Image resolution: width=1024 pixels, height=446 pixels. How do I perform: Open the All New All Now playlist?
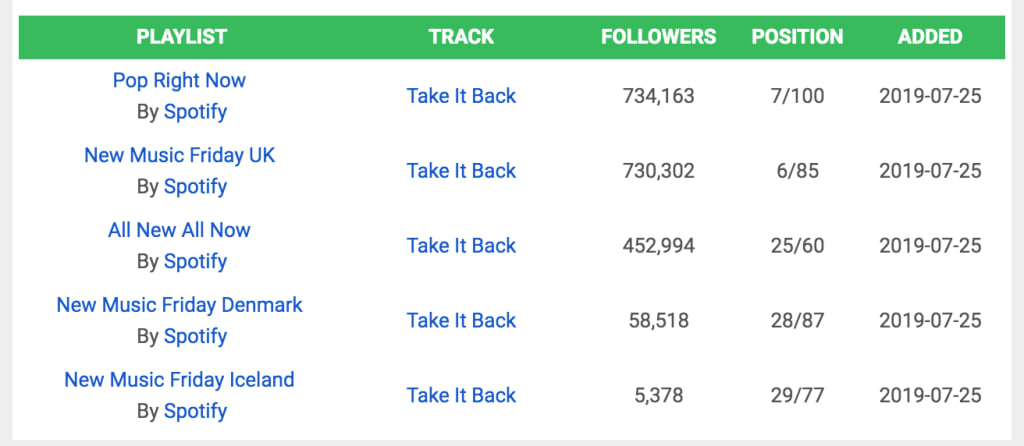tap(179, 230)
